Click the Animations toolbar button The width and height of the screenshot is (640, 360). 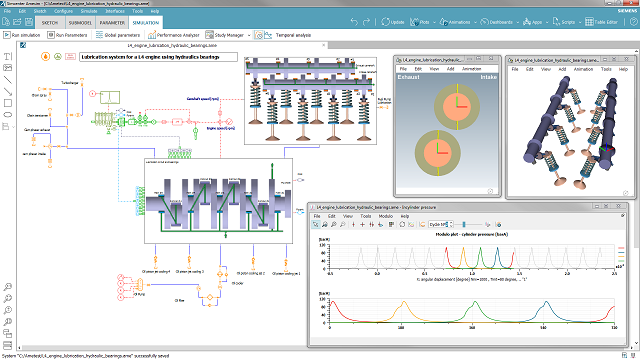(455, 22)
